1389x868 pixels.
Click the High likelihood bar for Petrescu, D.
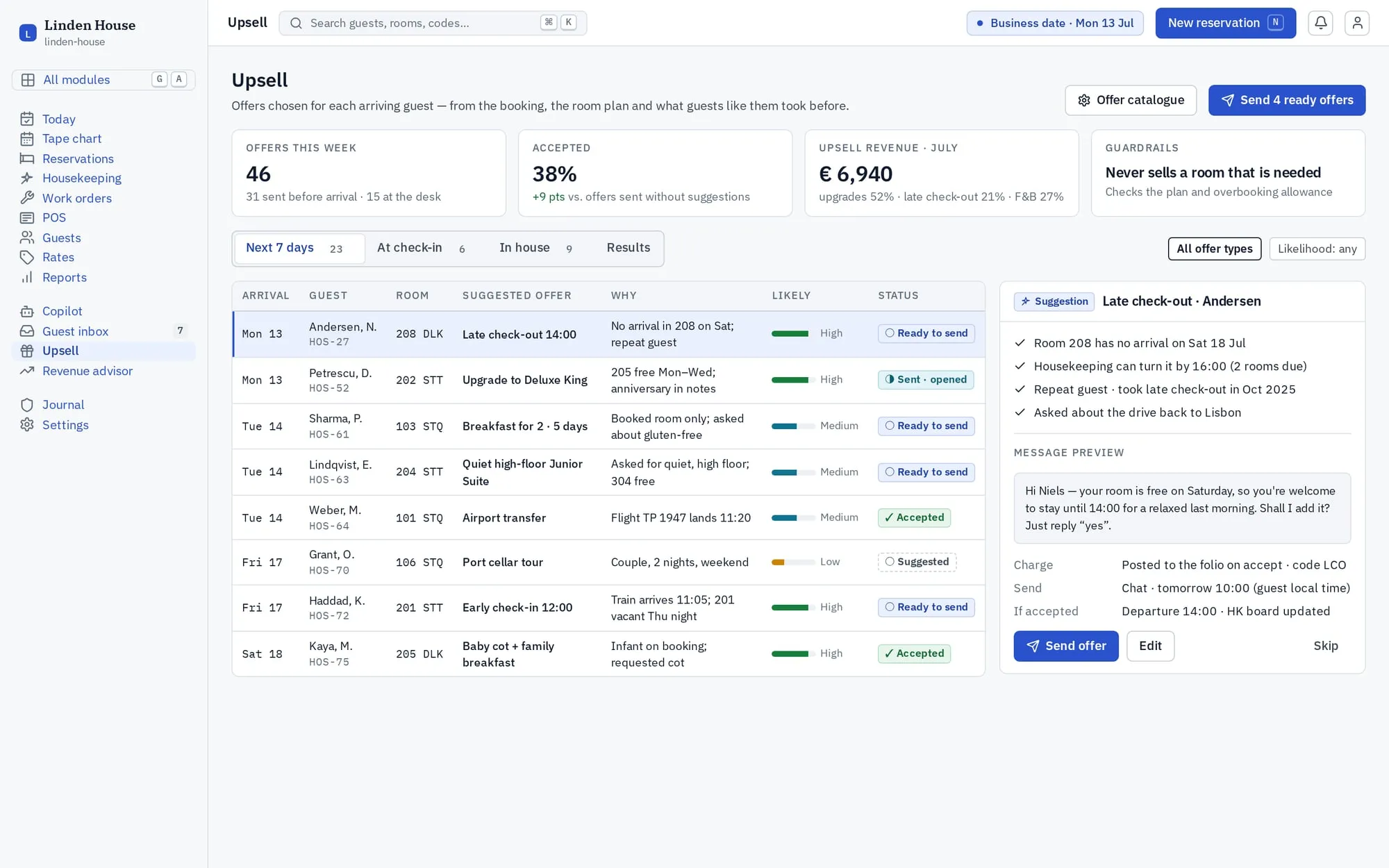tap(792, 380)
